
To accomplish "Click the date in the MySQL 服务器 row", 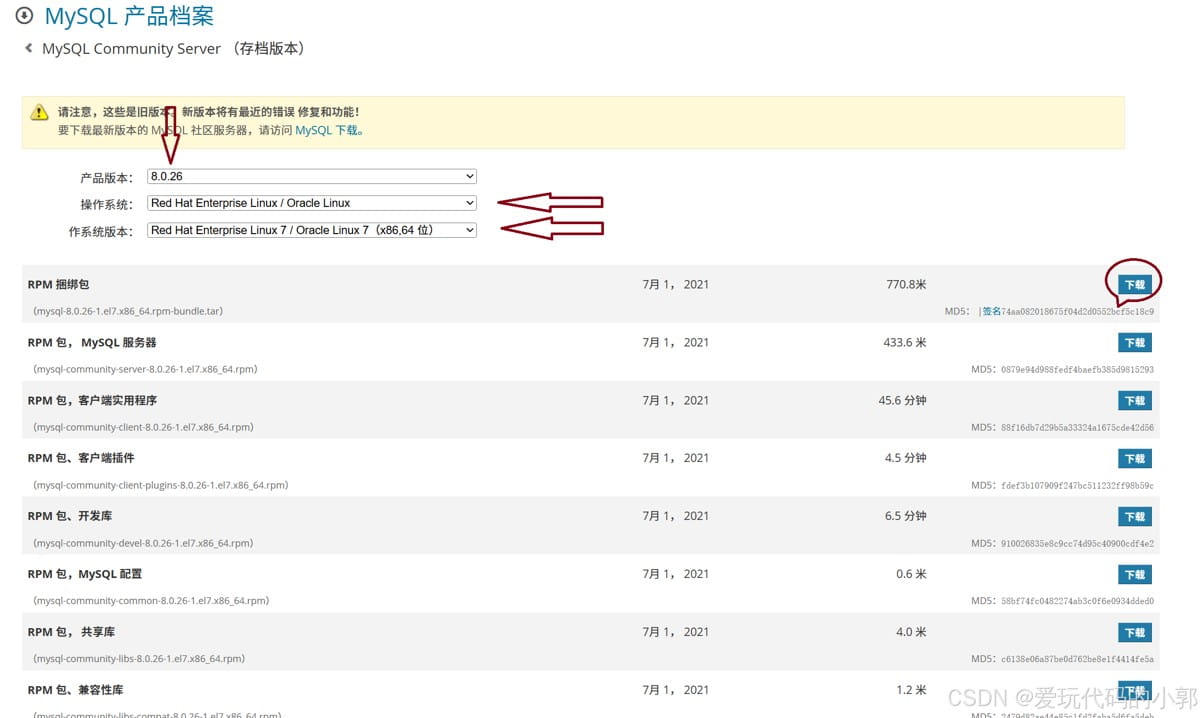I will (x=676, y=343).
